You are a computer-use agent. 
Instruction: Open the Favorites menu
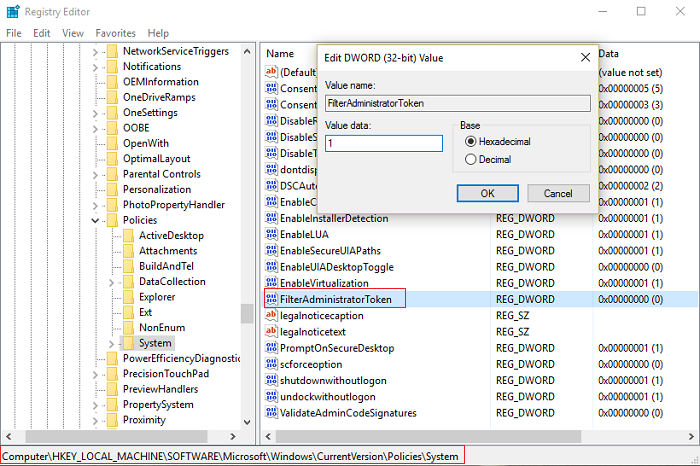[116, 33]
